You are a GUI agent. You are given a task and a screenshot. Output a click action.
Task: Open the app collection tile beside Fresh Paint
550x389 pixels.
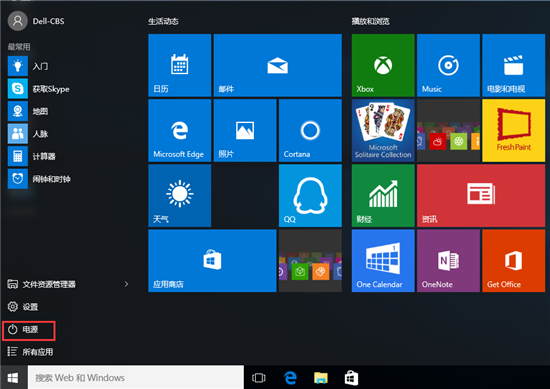pyautogui.click(x=448, y=130)
